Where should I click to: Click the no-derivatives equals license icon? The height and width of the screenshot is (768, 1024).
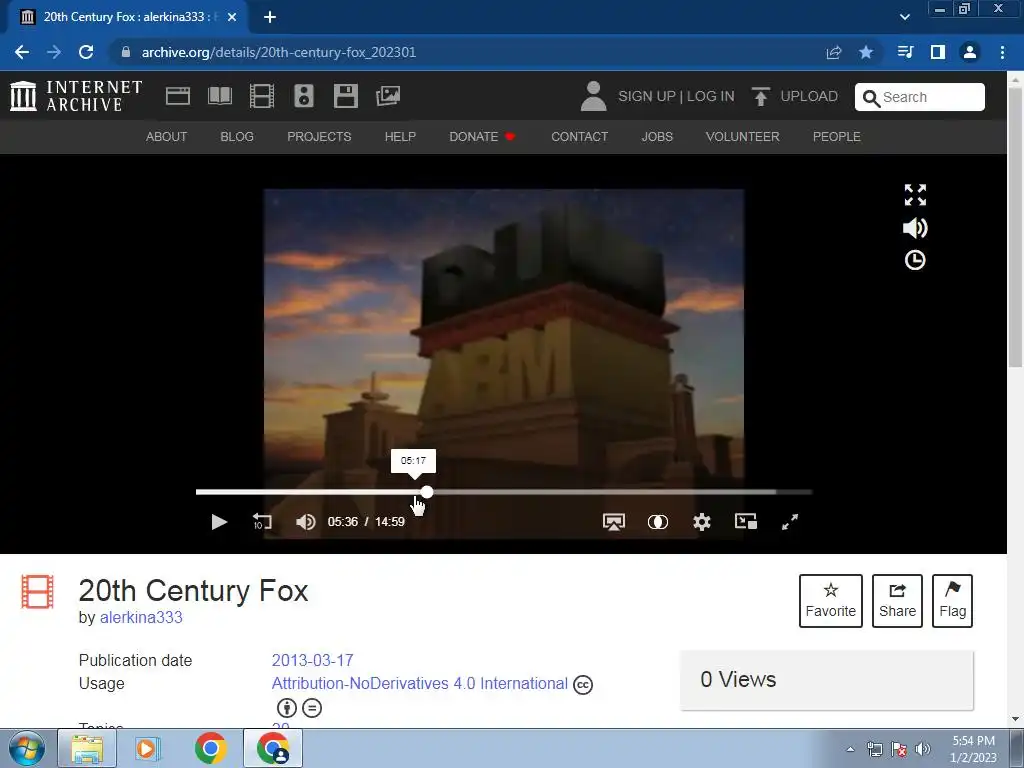(312, 708)
